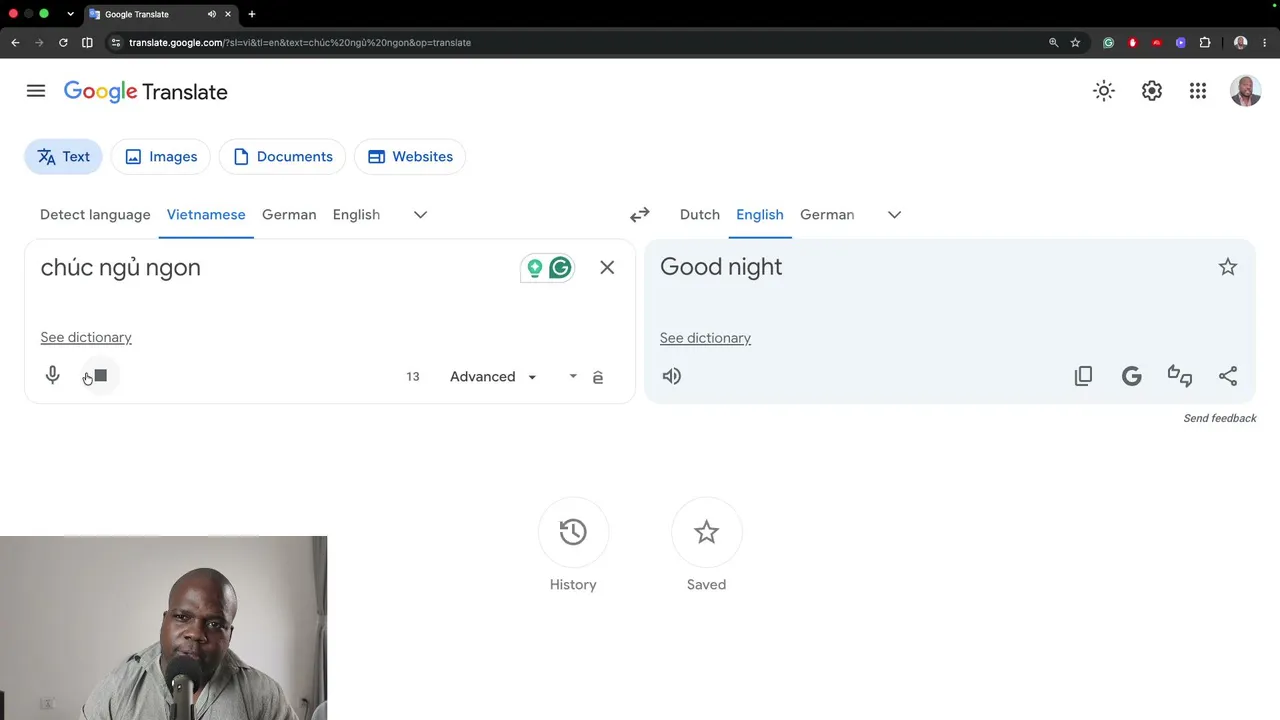Viewport: 1280px width, 720px height.
Task: Open See dictionary under source text
Action: tap(86, 338)
